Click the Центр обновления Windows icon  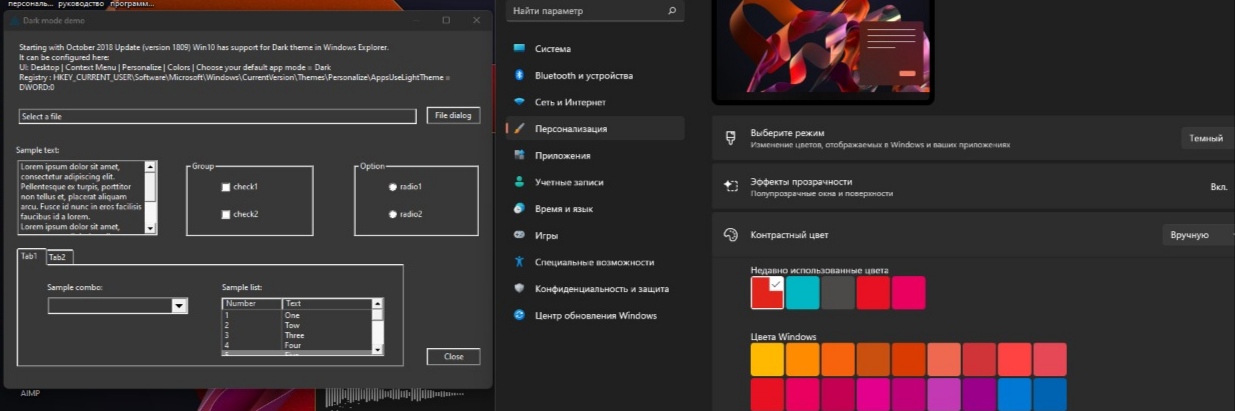(519, 315)
